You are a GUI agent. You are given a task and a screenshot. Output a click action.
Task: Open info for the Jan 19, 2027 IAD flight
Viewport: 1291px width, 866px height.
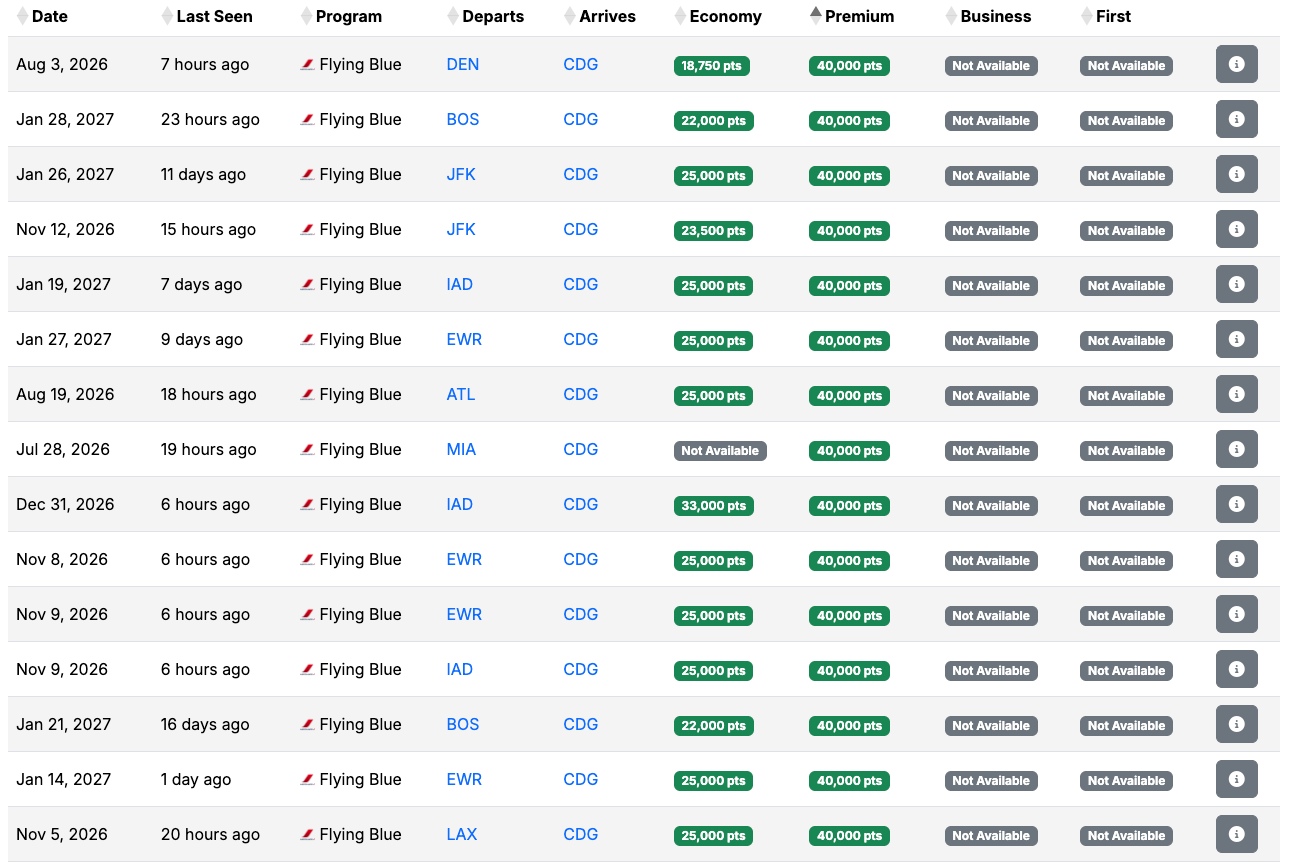coord(1236,284)
